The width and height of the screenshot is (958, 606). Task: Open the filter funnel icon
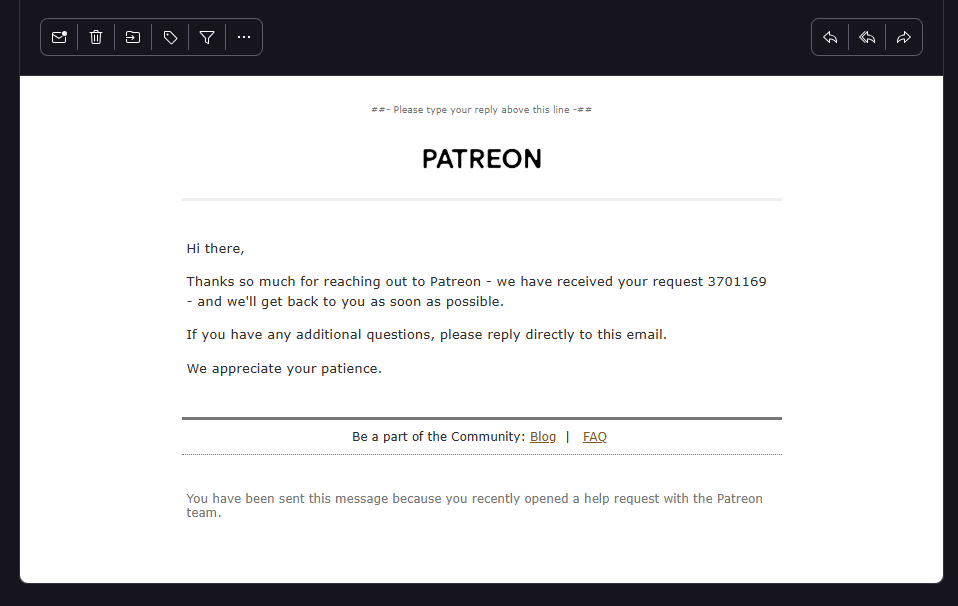click(x=207, y=37)
